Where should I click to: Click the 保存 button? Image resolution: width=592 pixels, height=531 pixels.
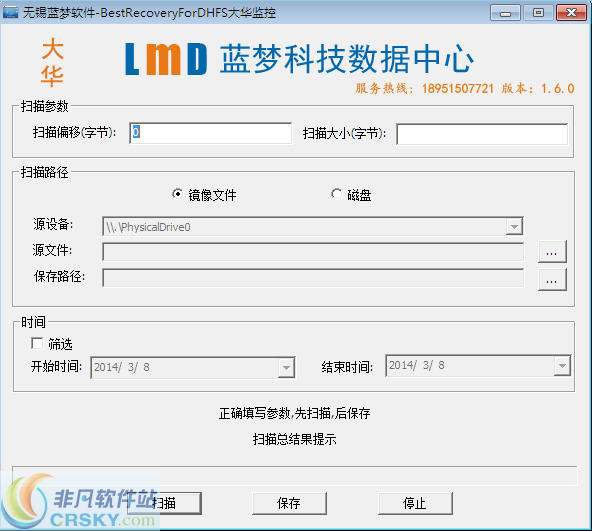click(x=289, y=503)
